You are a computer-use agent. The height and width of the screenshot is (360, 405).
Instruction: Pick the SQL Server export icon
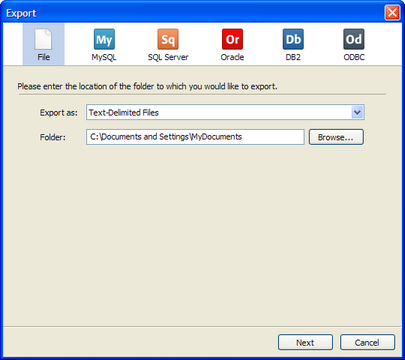pyautogui.click(x=168, y=44)
